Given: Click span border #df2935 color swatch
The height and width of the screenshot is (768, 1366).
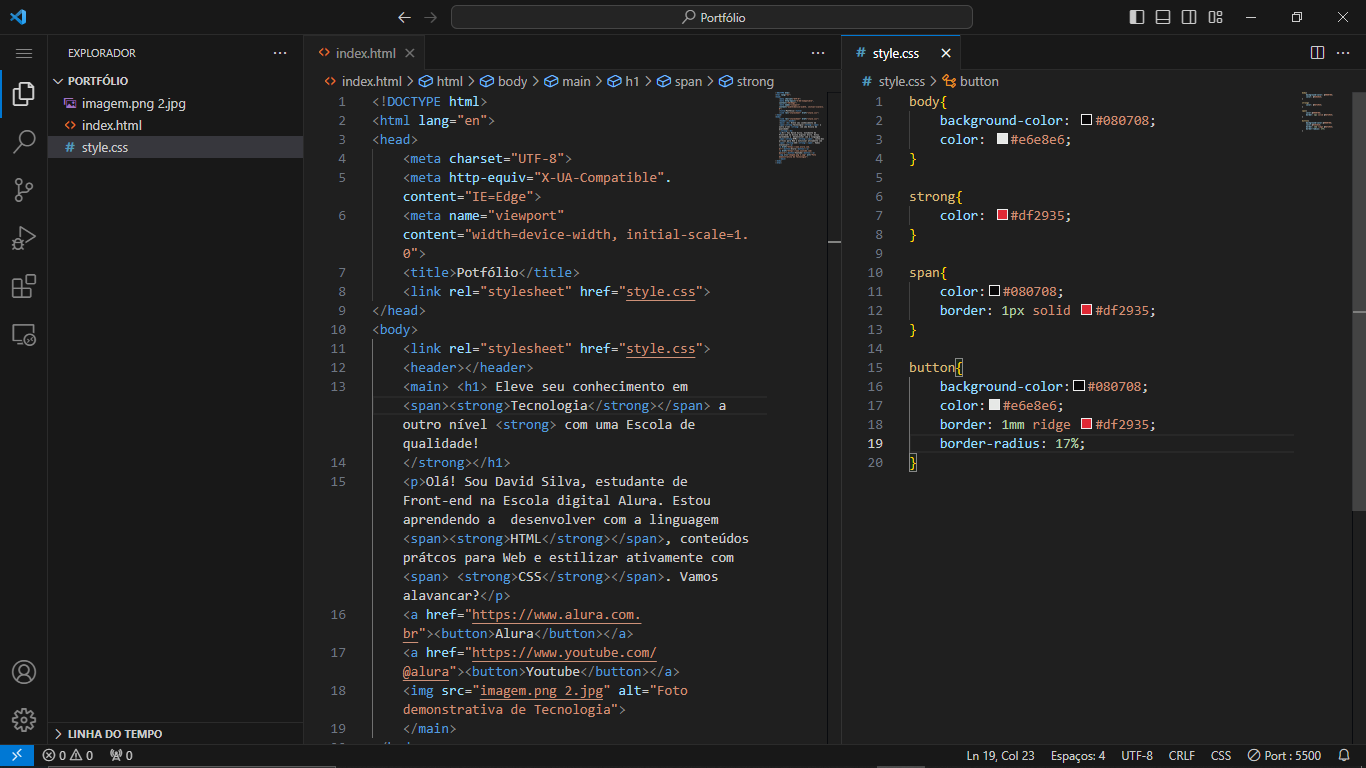Looking at the screenshot, I should pos(1087,310).
